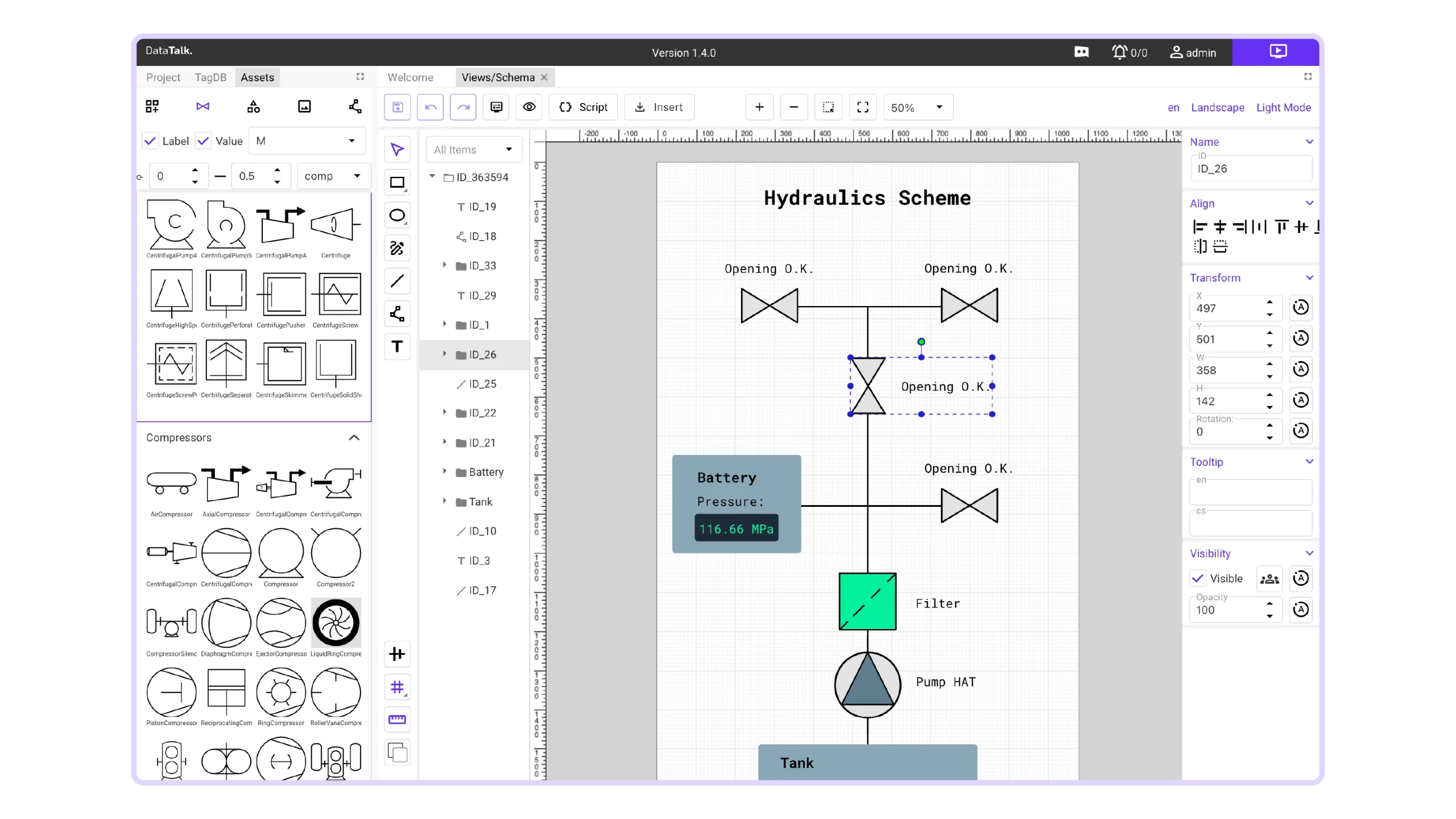Add the LiquidRingCompressor symbol
The height and width of the screenshot is (819, 1456).
[x=336, y=627]
